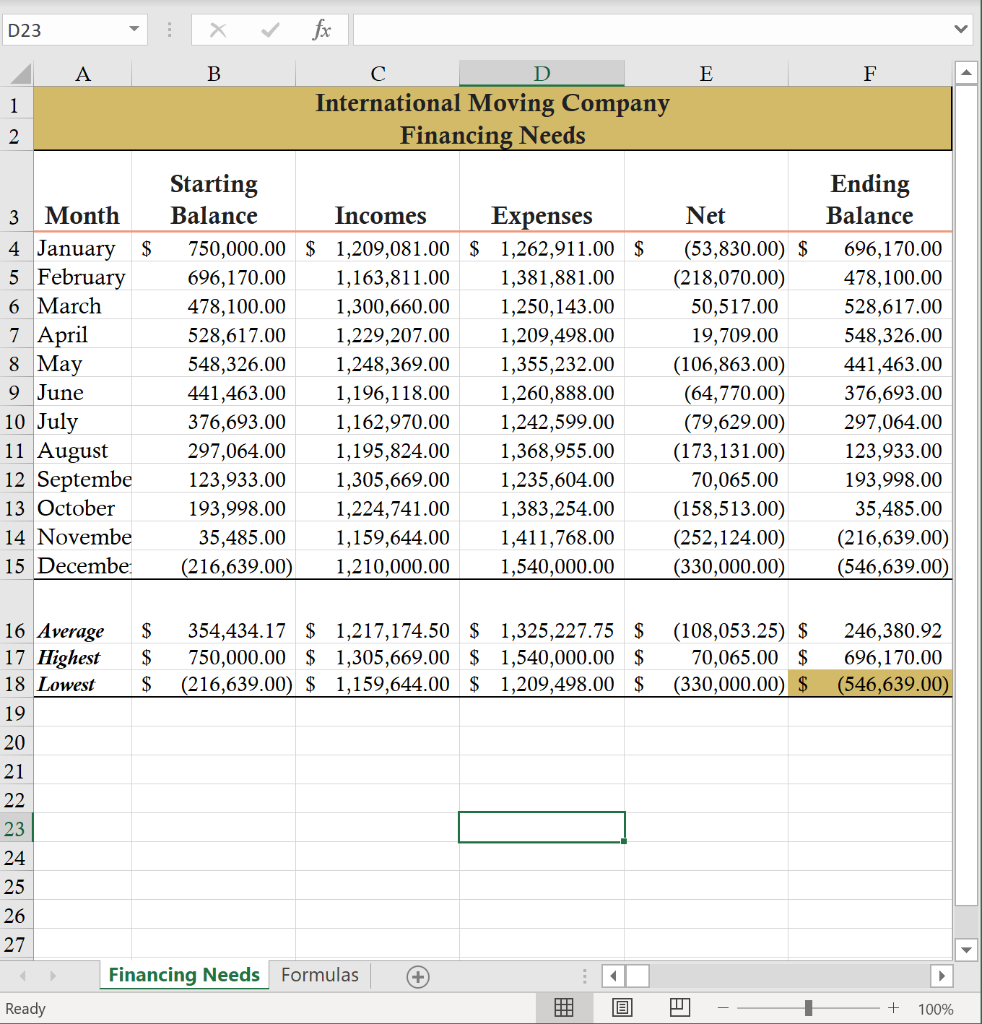Click the Zoom Out minus icon
The height and width of the screenshot is (1024, 982).
[x=722, y=1008]
